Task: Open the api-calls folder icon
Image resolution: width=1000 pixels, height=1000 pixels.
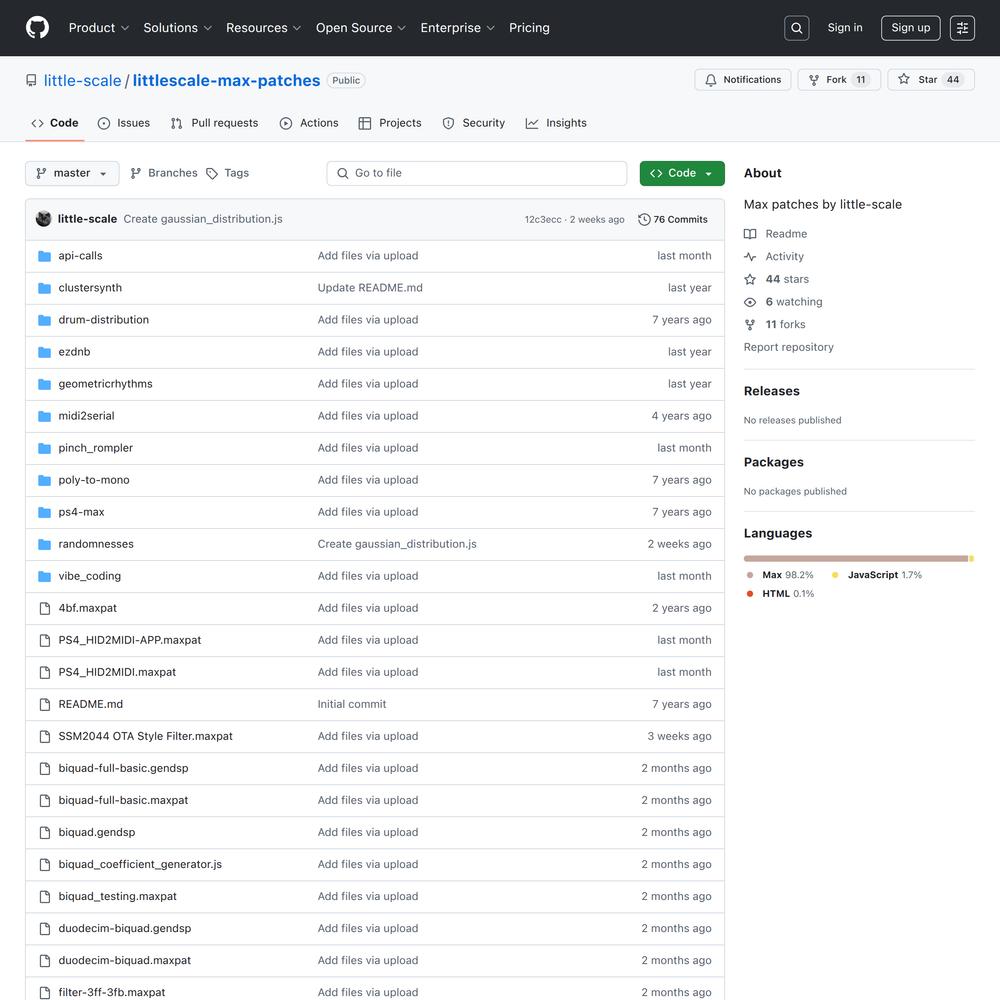Action: pyautogui.click(x=45, y=256)
